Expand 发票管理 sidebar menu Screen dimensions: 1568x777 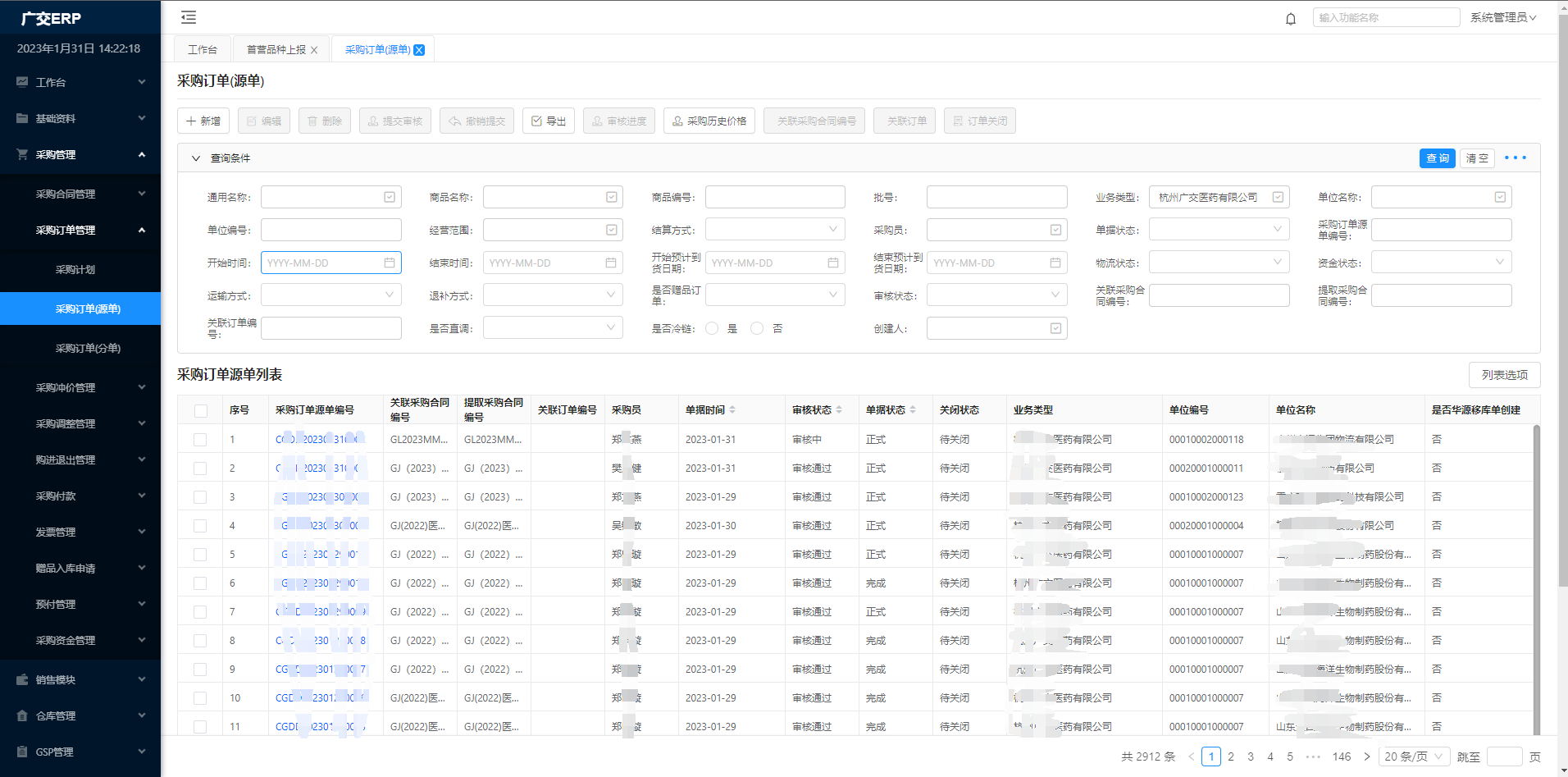80,532
